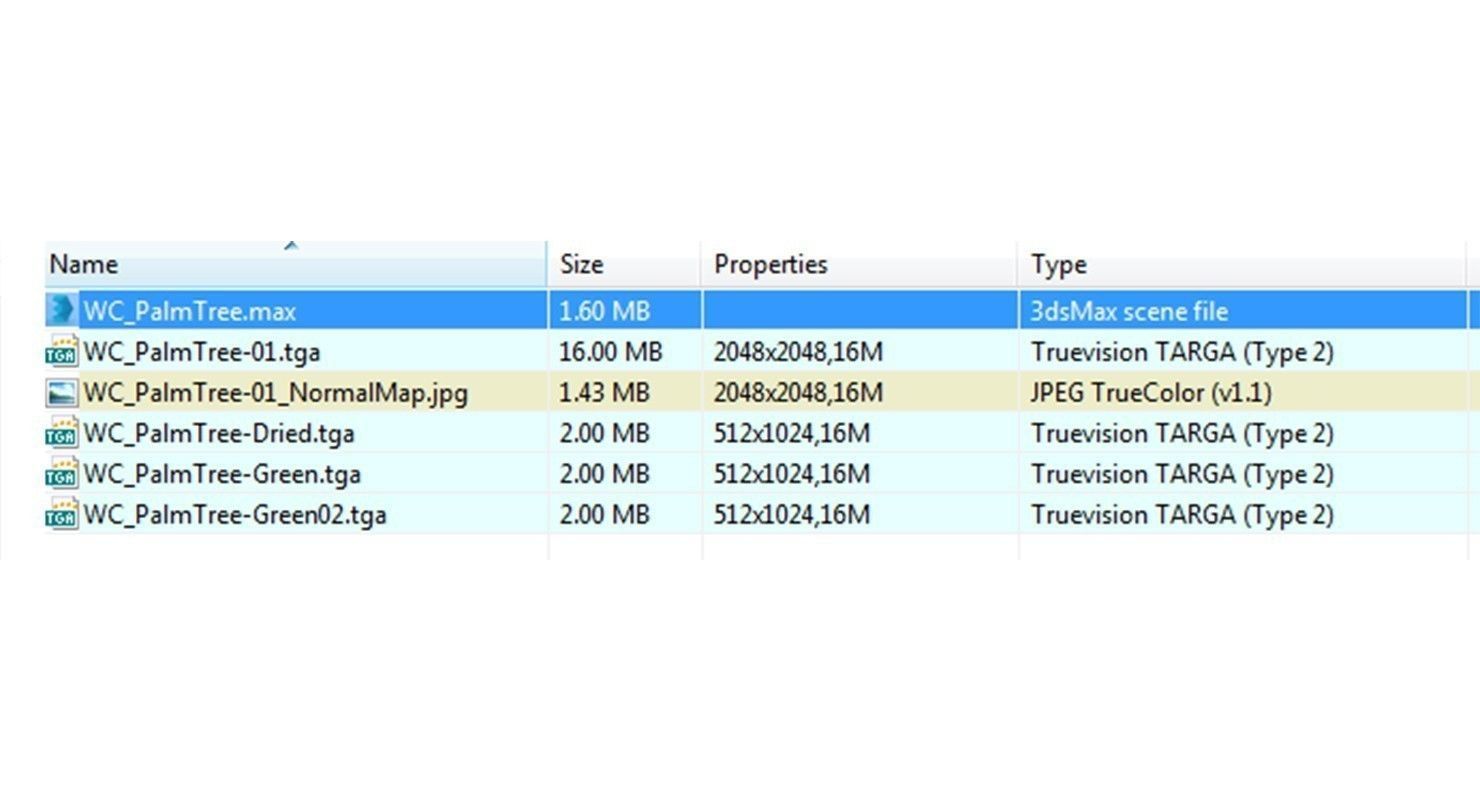Click the 3dsMax icon beside WC_PalmTree.max
Image resolution: width=1480 pixels, height=800 pixels.
62,310
